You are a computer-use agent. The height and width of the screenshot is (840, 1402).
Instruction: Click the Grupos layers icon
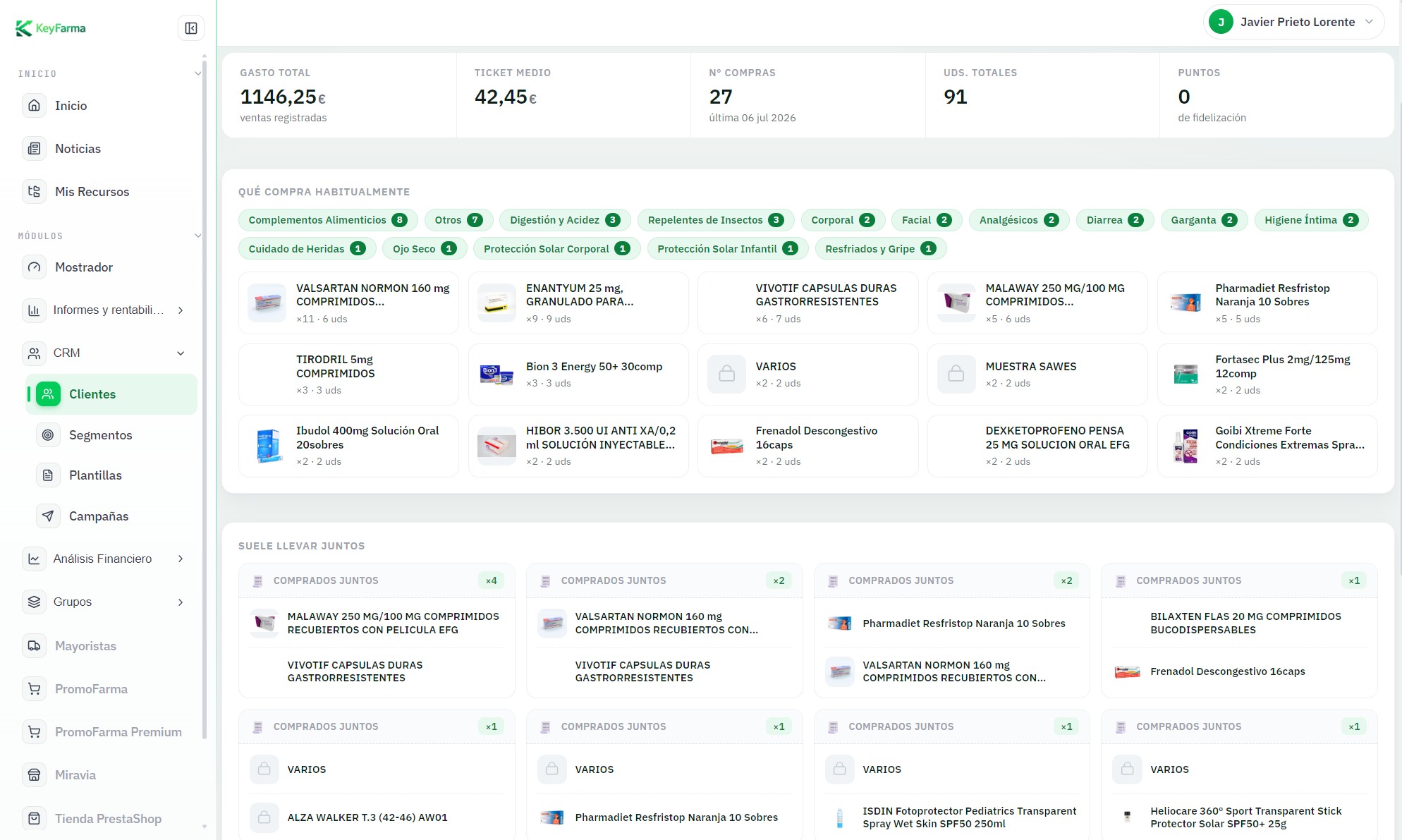click(x=34, y=602)
